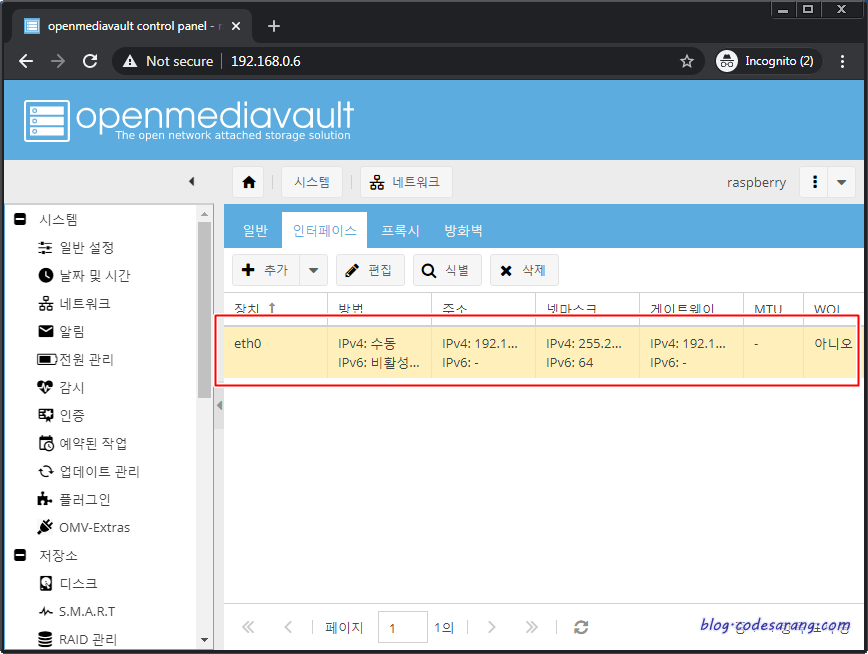Viewport: 868px width, 654px height.
Task: Switch to the 프록시 tab
Action: point(400,230)
